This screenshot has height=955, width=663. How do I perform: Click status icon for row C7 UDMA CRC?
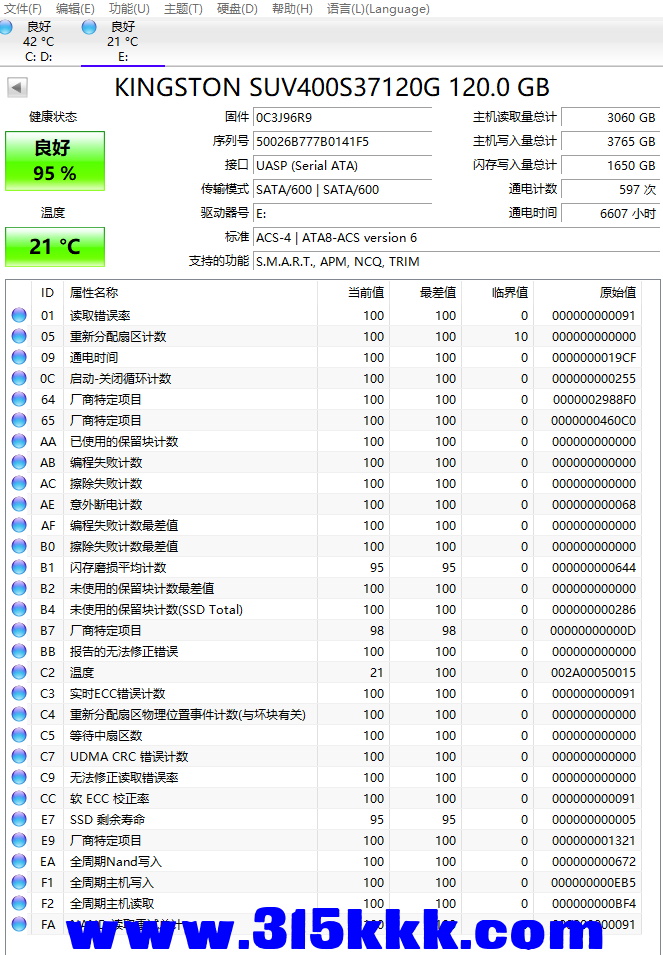tap(19, 756)
